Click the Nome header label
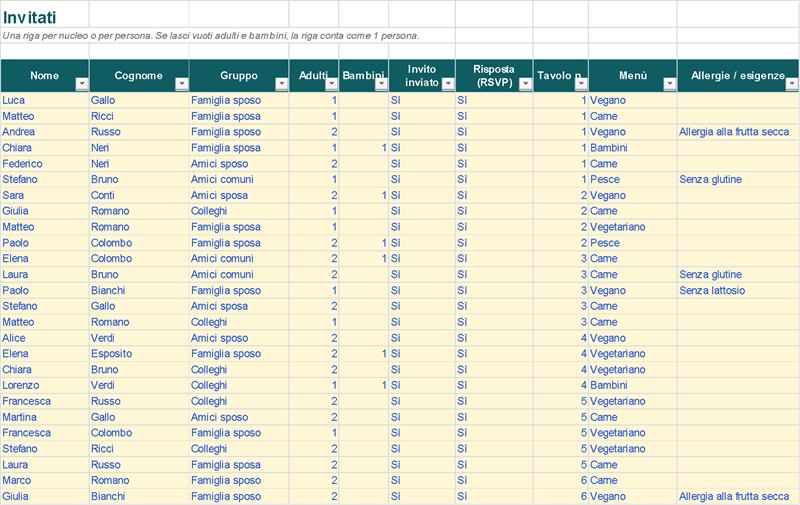 44,75
